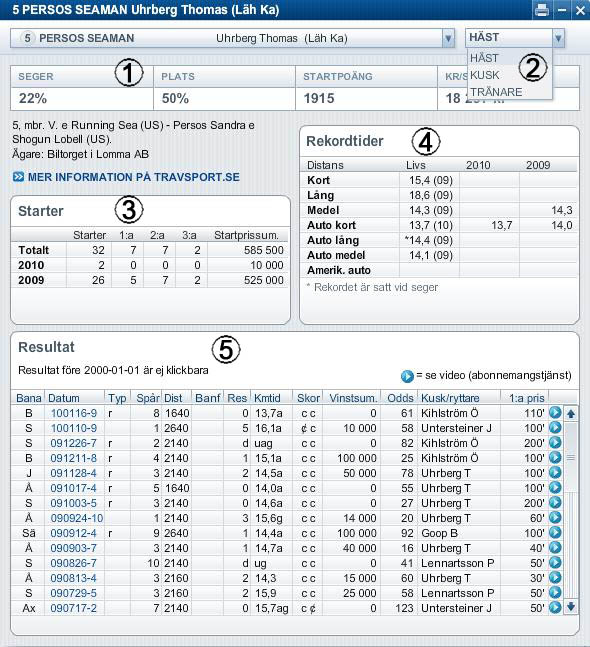
Task: Click owner text Biltorget i Lomma AB
Action: tap(98, 154)
